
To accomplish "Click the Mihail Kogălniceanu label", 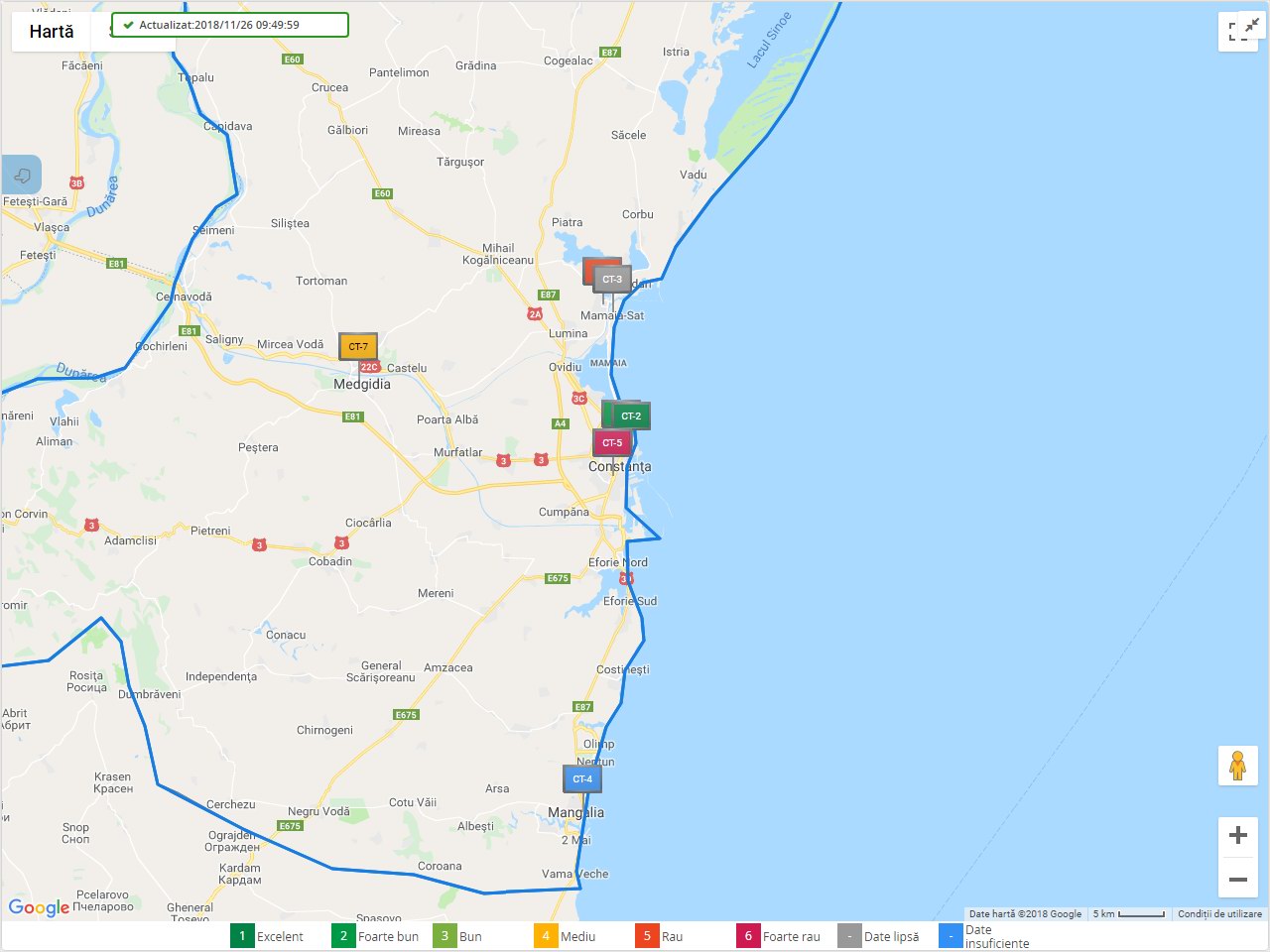I will point(498,254).
